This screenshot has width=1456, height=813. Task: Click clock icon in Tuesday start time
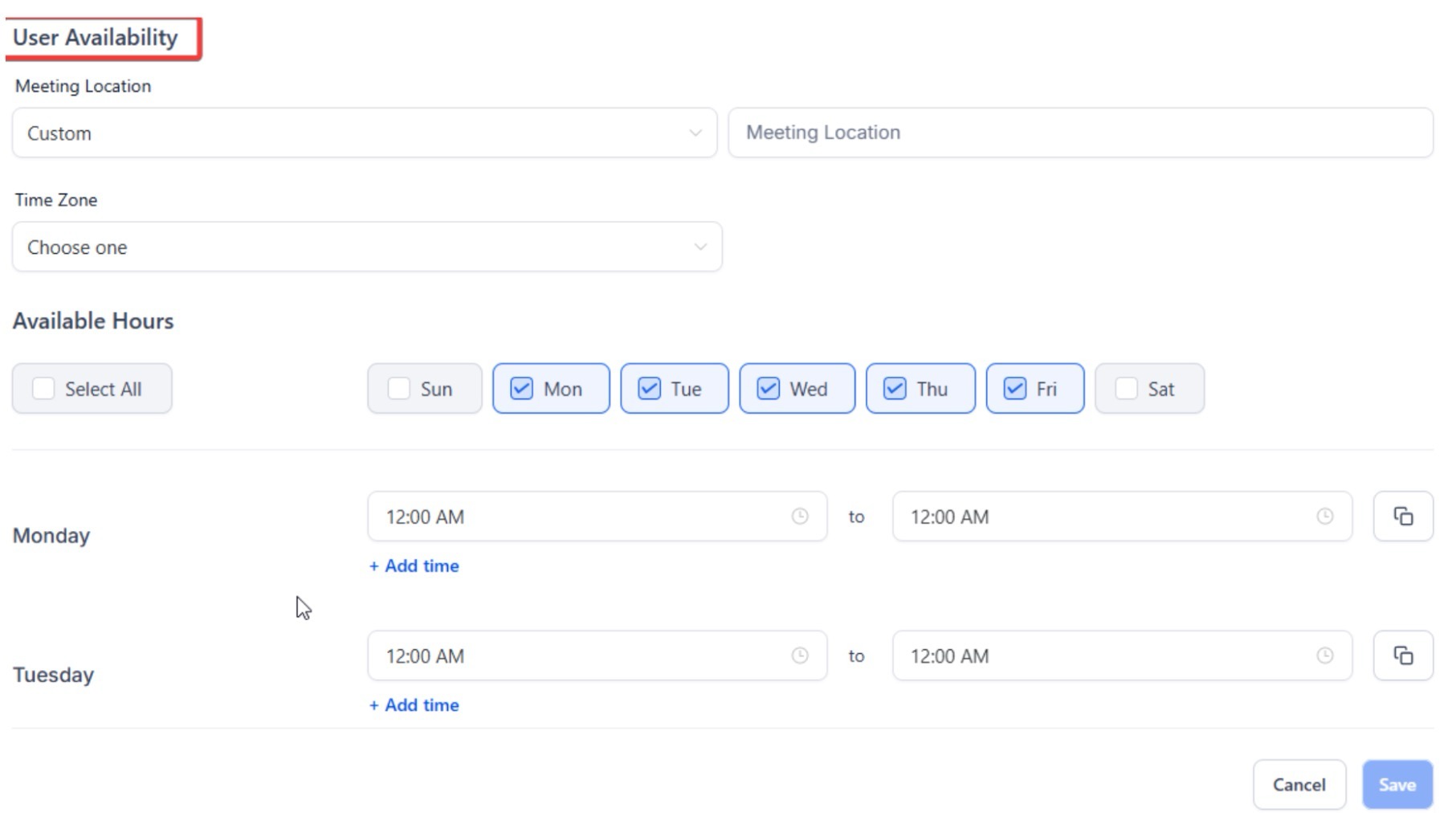pyautogui.click(x=799, y=656)
